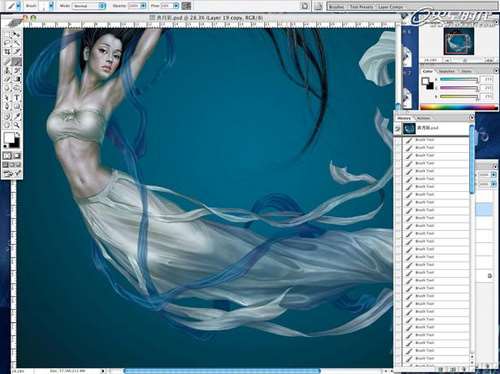Toggle Standard editing mode button
Screen dimensions: 500x374
tap(7, 156)
